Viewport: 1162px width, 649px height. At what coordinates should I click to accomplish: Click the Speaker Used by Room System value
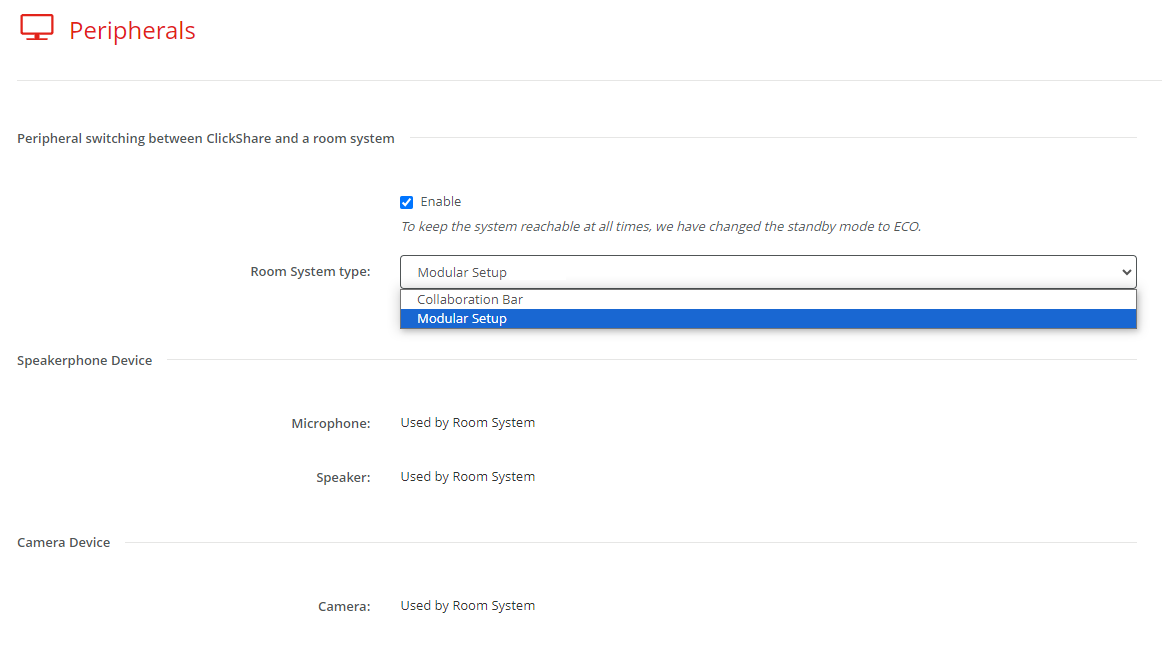[x=467, y=477]
